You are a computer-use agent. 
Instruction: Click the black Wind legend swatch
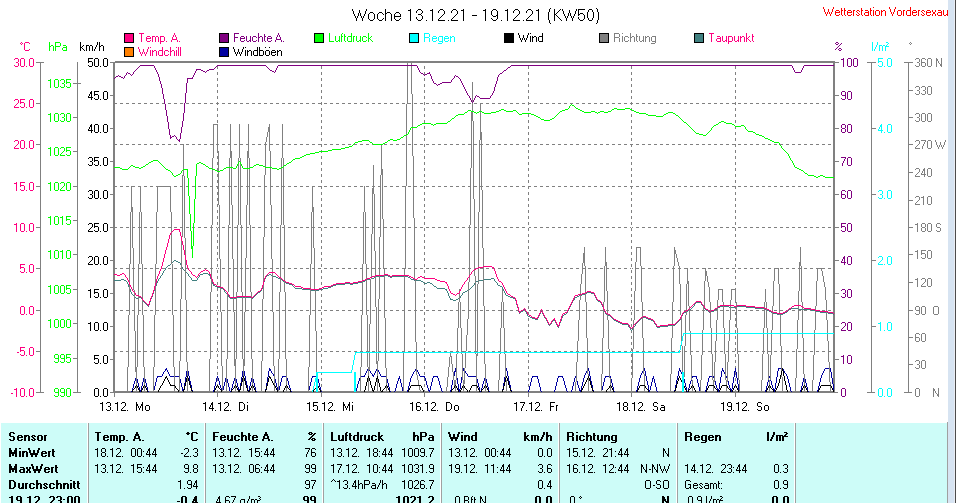(x=509, y=39)
